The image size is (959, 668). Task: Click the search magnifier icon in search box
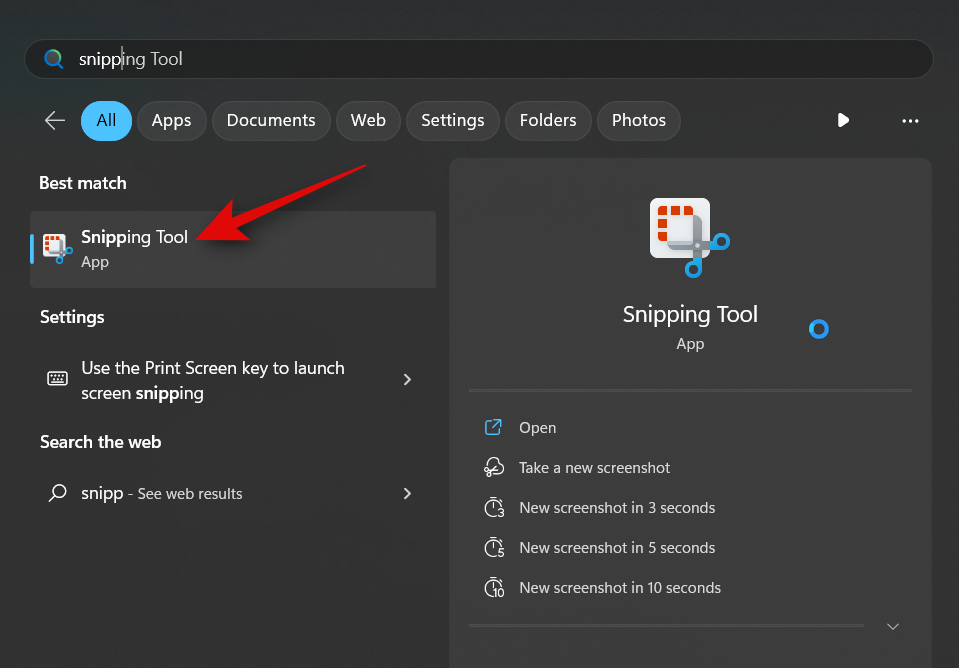click(x=54, y=59)
